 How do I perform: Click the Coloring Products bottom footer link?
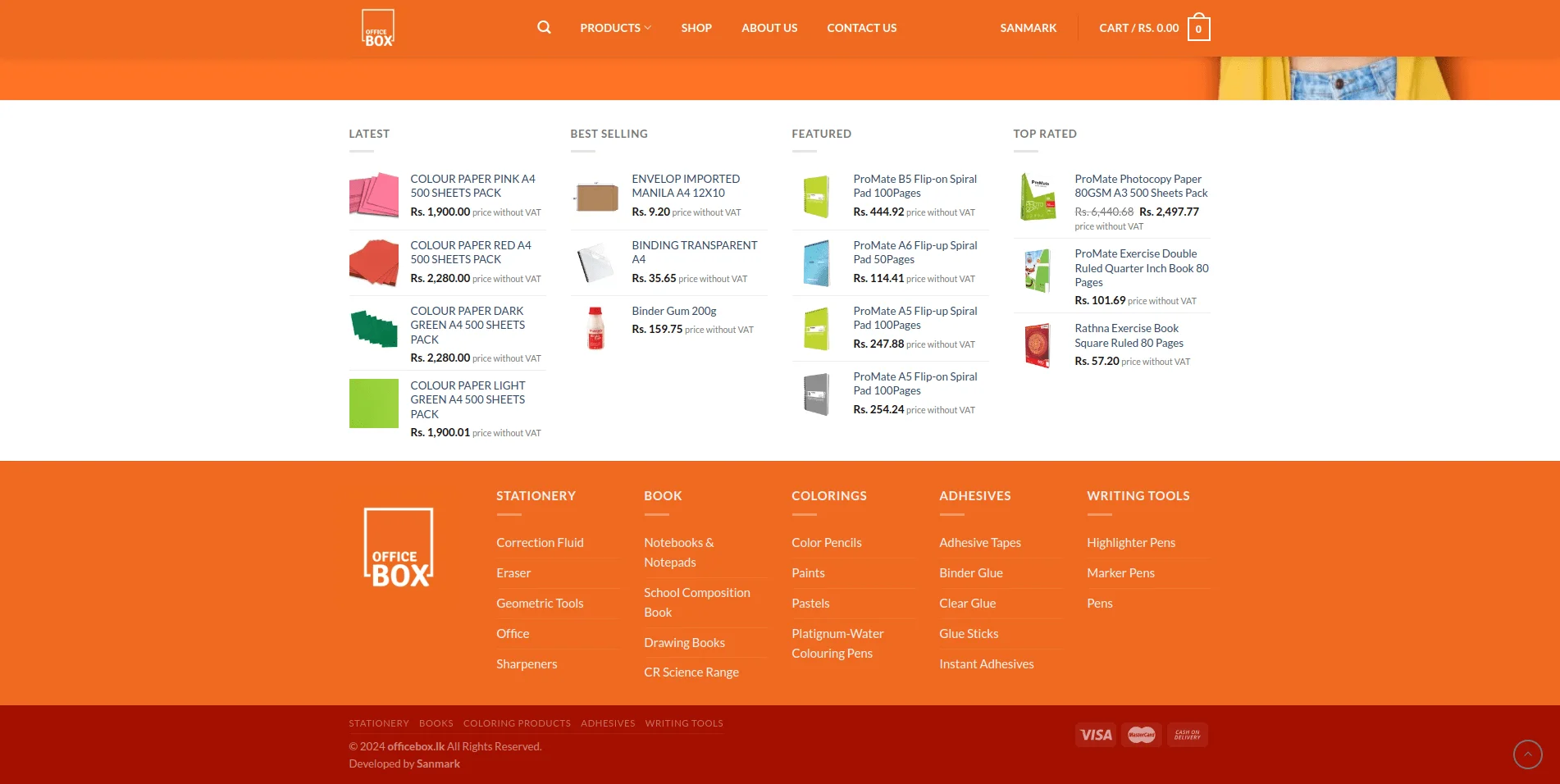coord(517,723)
